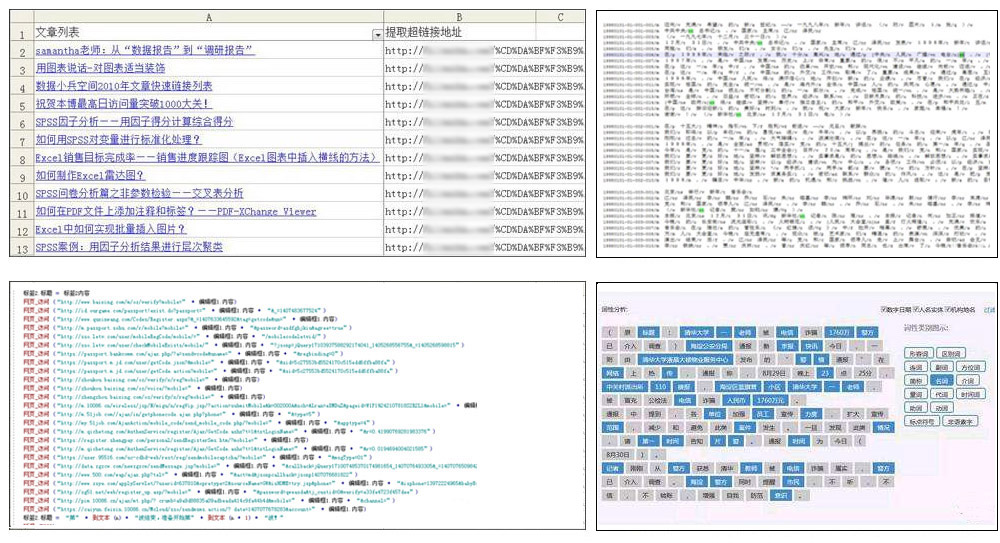1000x543 pixels.
Task: Select column C header in the spreadsheet
Action: [x=560, y=17]
